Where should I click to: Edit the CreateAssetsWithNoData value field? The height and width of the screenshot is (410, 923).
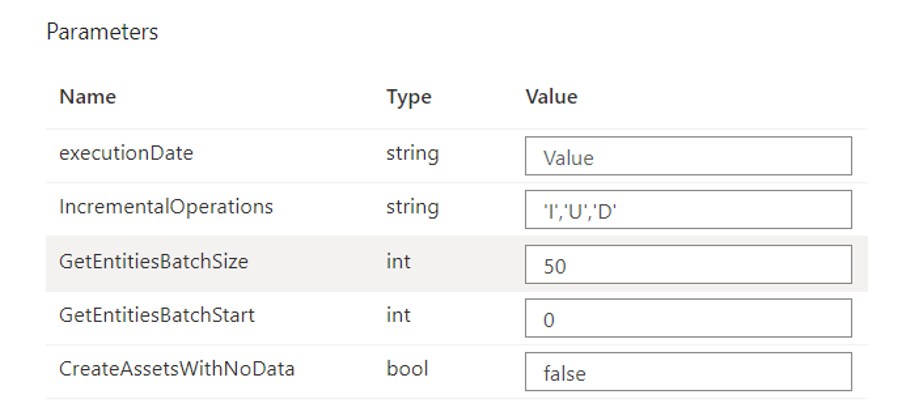pyautogui.click(x=688, y=372)
